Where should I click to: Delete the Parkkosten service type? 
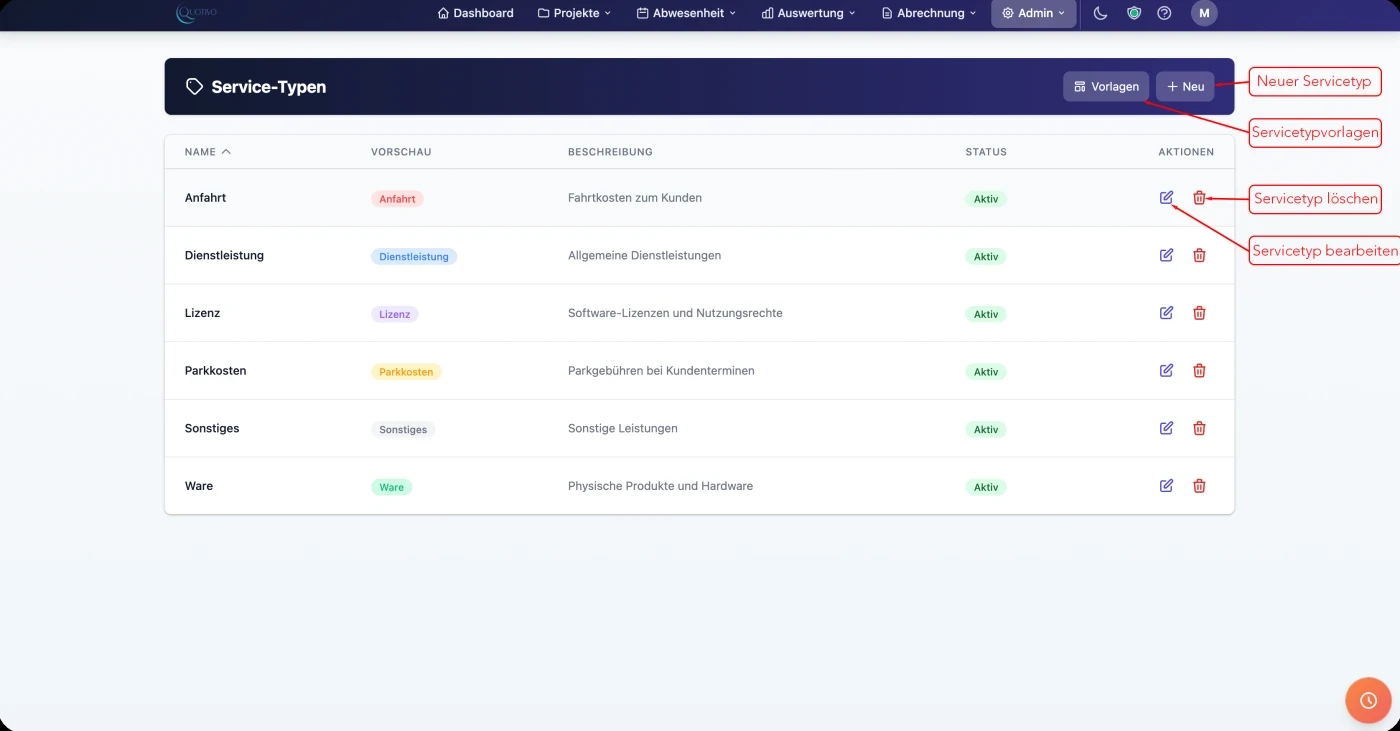tap(1199, 371)
